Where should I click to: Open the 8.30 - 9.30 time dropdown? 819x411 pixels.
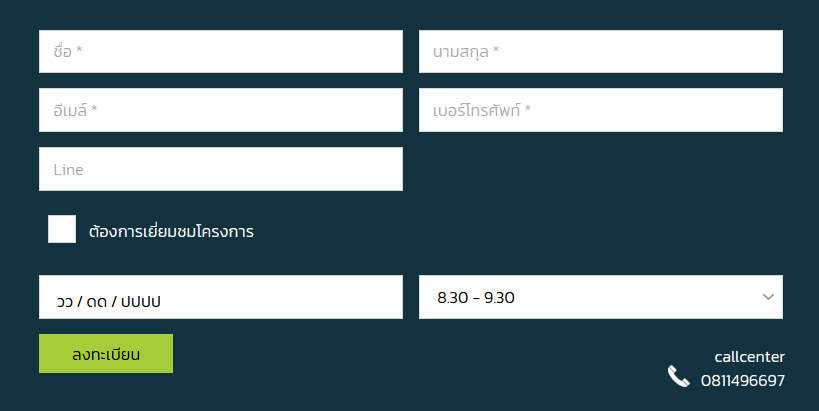click(601, 297)
